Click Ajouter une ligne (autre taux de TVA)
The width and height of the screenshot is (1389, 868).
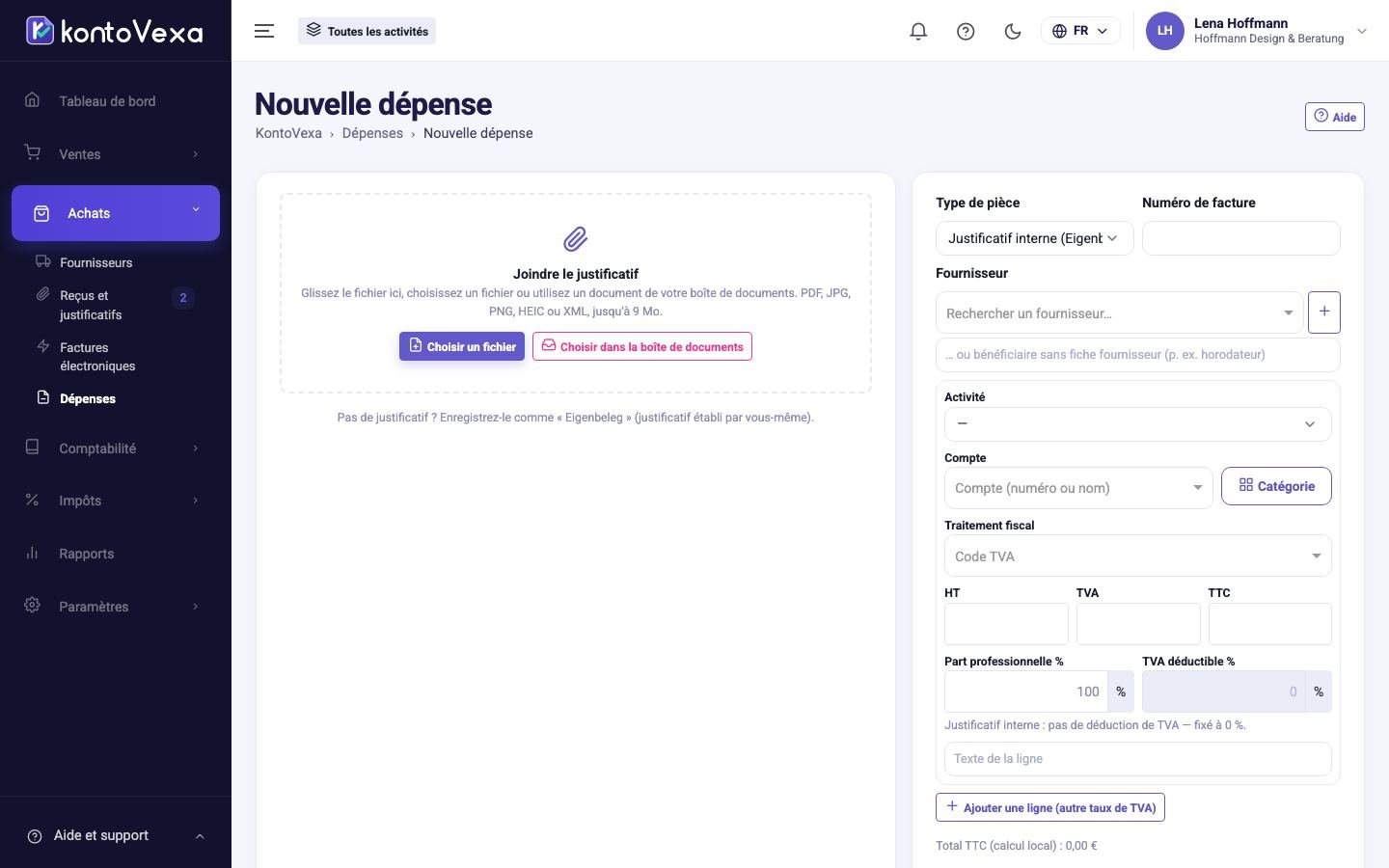click(x=1050, y=807)
